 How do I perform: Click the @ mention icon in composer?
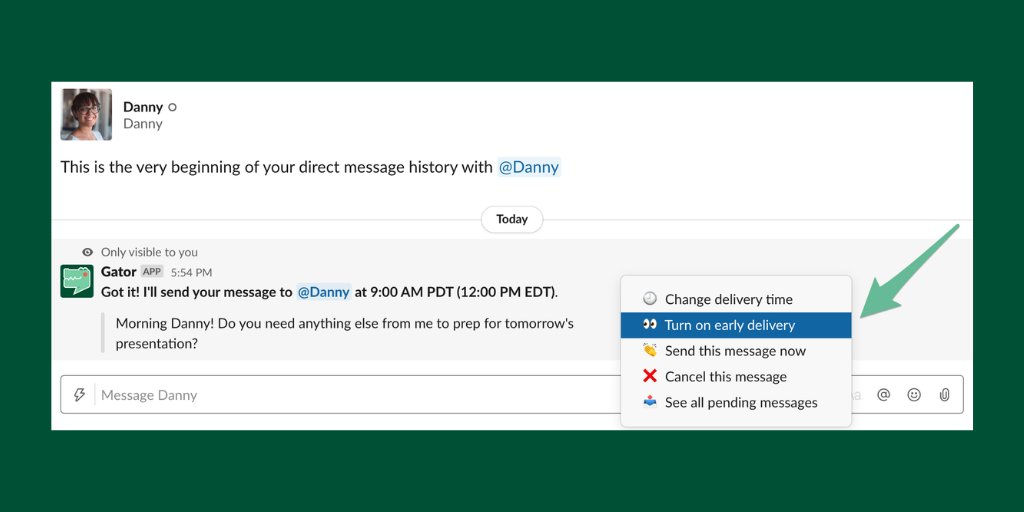coord(884,394)
